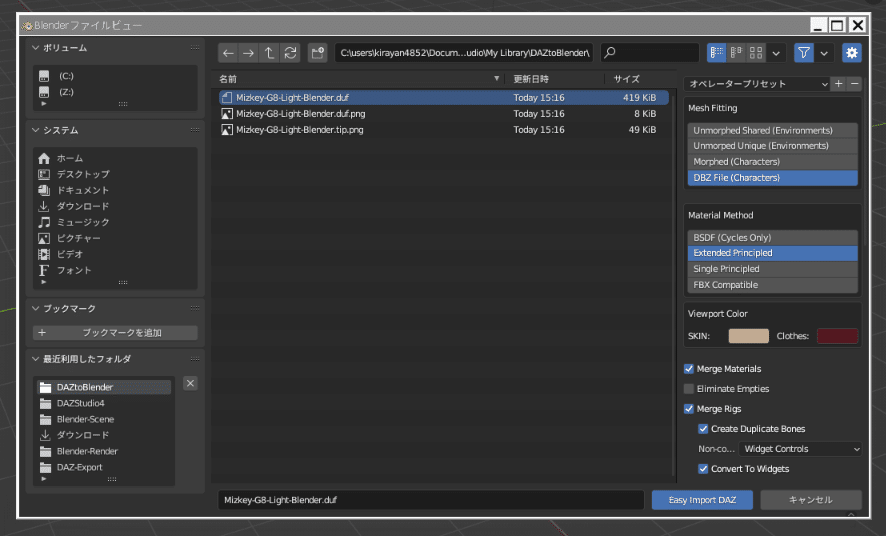Go back to previous folder arrow
Screen dimensions: 886x536
[228, 53]
